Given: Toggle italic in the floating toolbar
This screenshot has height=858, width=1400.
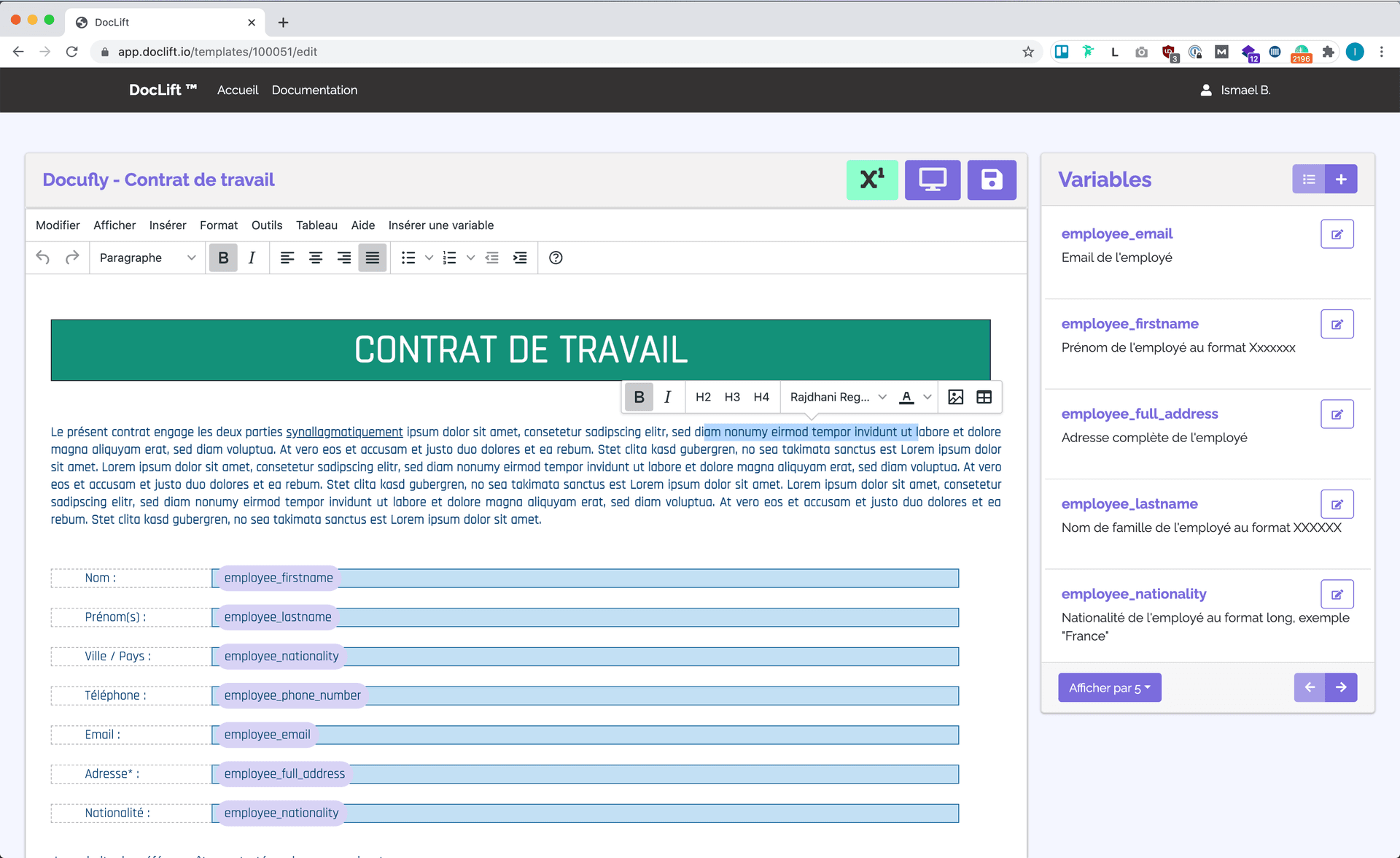Looking at the screenshot, I should 667,397.
